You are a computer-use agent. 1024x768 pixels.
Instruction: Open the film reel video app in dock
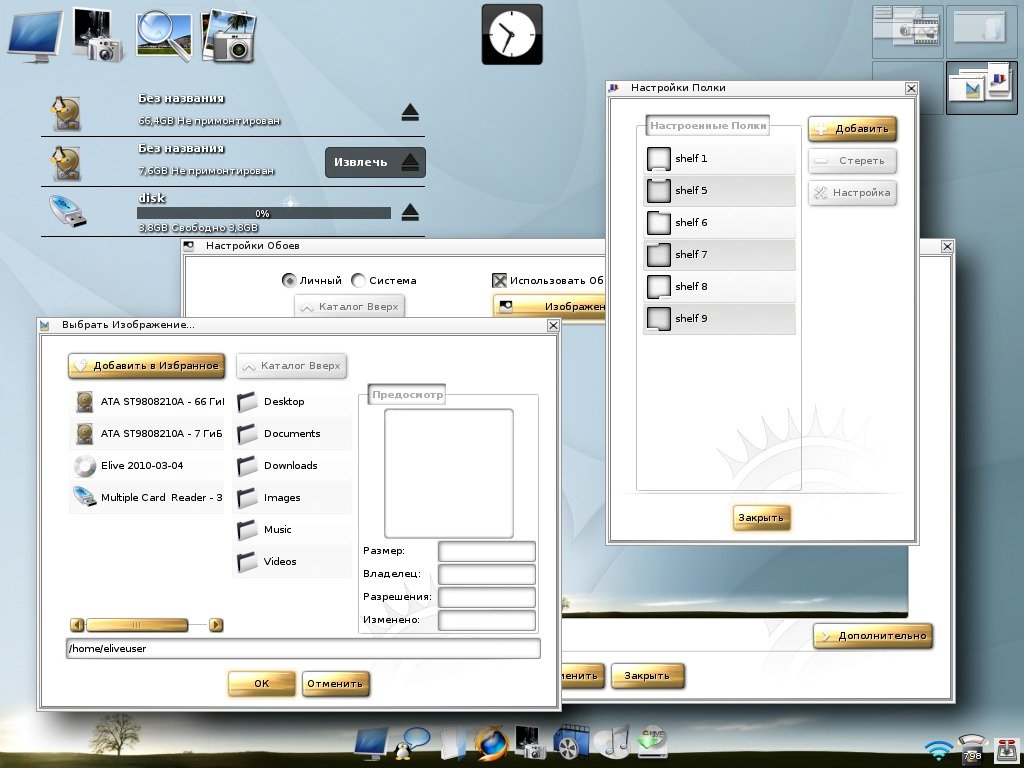tap(570, 743)
